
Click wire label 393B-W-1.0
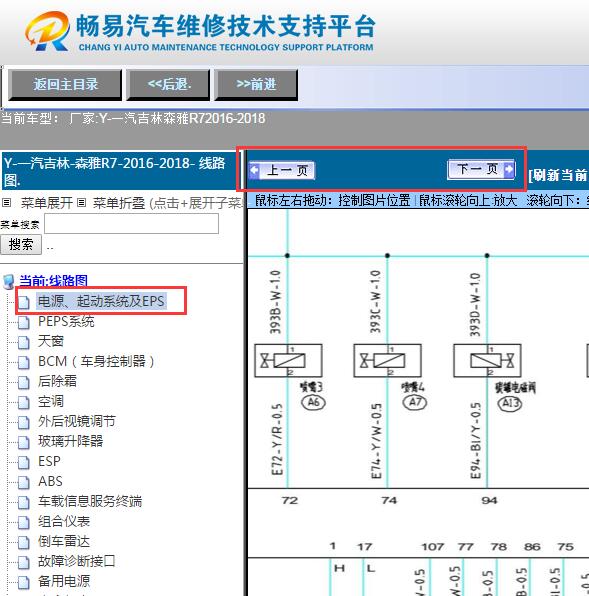(275, 302)
